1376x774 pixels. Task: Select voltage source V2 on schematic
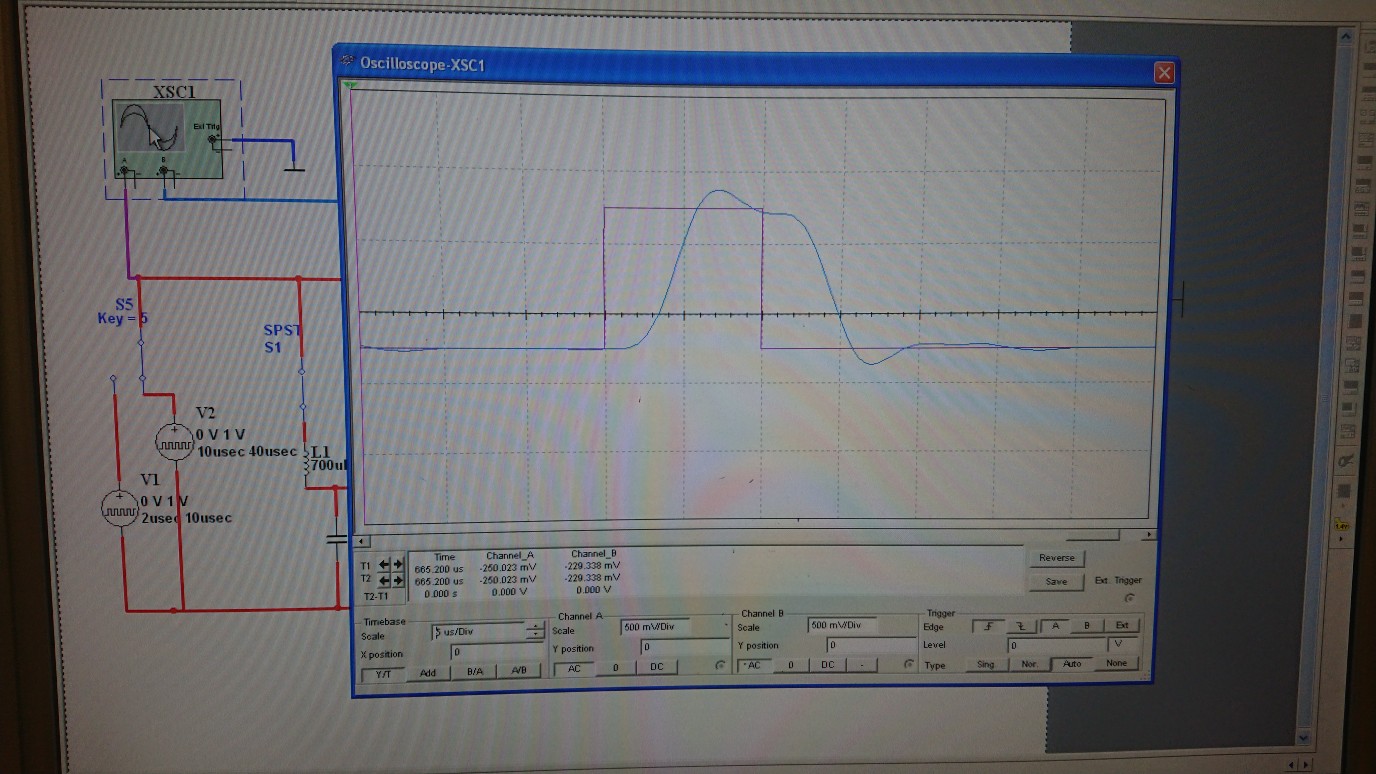[x=175, y=441]
